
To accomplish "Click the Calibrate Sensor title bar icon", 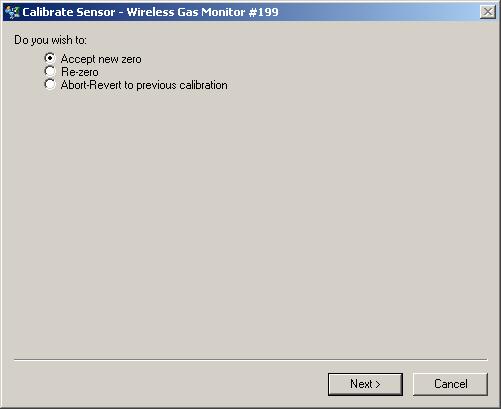I will tap(12, 12).
